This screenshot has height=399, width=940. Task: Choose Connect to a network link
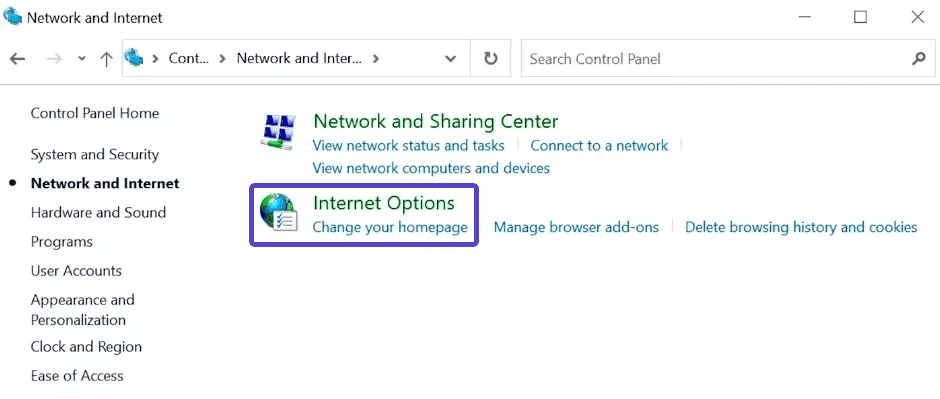point(599,146)
